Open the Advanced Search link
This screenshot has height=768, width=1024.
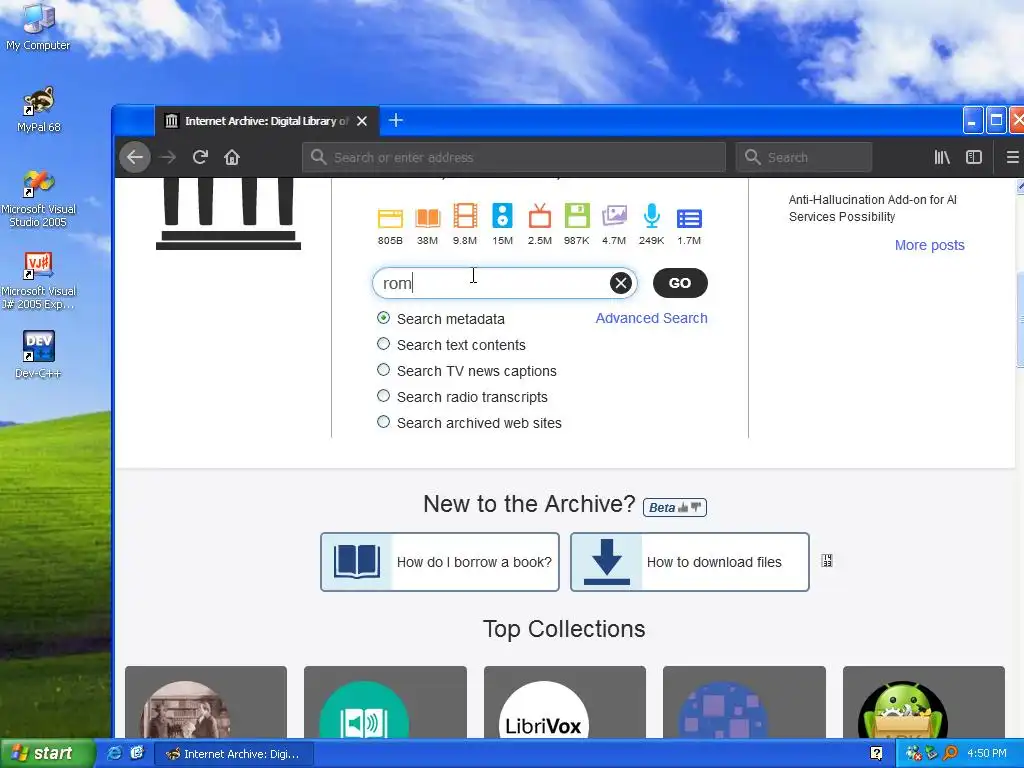[651, 318]
